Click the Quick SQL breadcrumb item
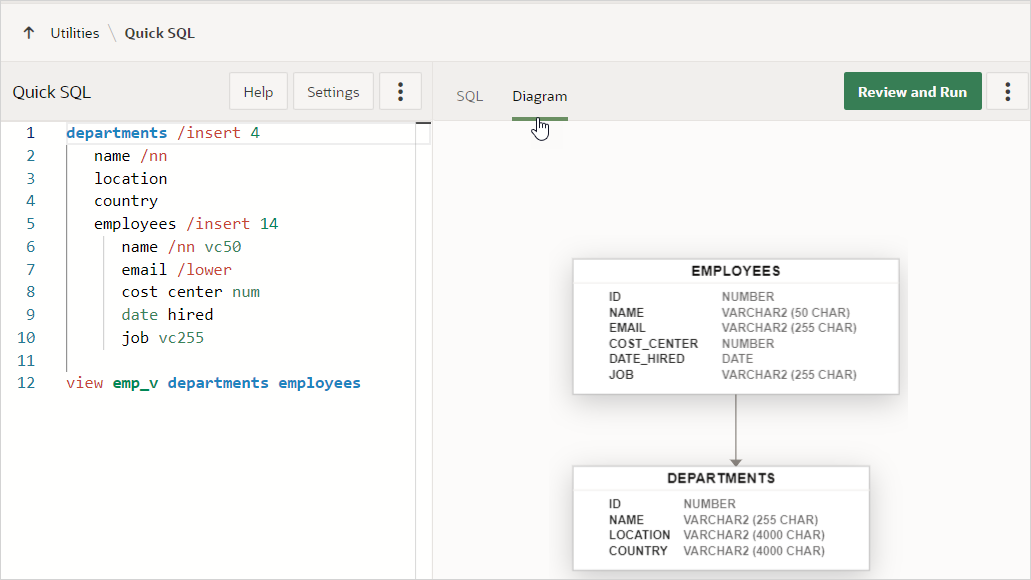 [x=159, y=33]
